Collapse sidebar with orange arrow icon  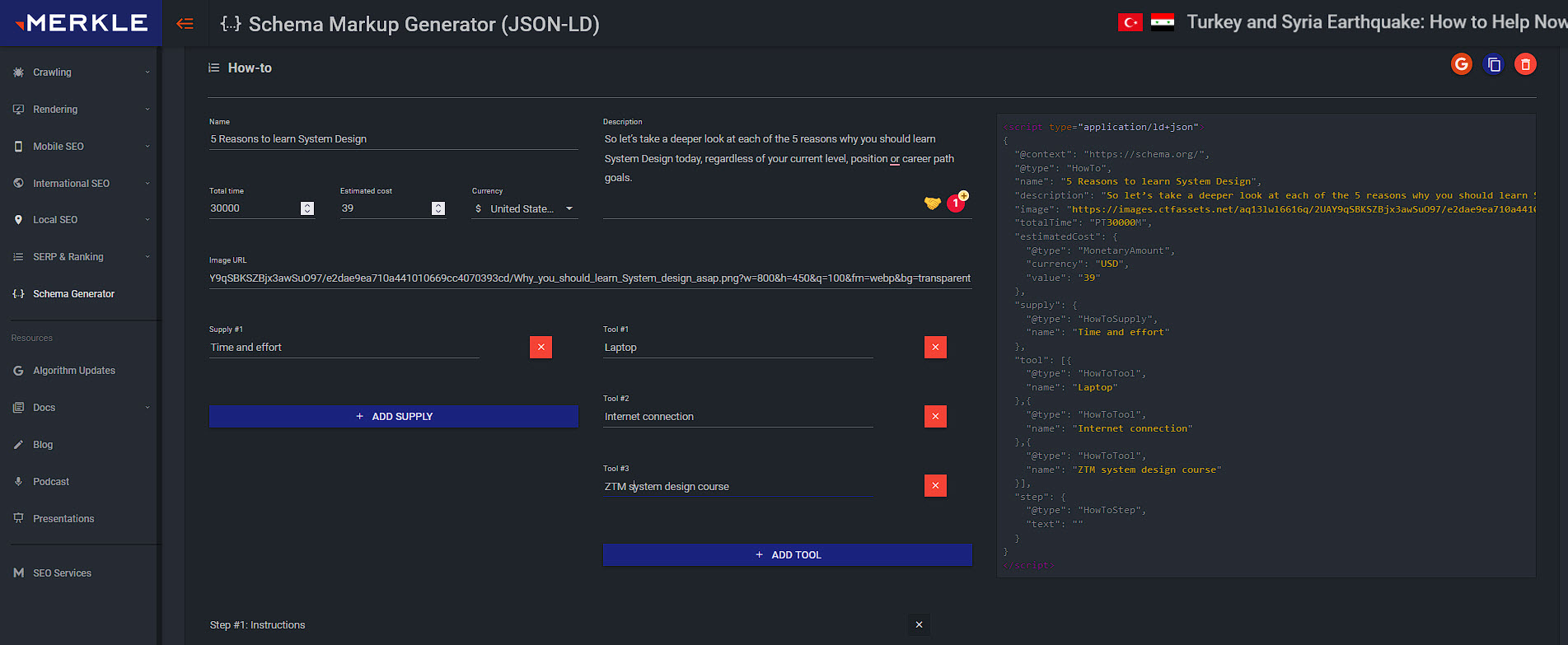click(x=185, y=24)
